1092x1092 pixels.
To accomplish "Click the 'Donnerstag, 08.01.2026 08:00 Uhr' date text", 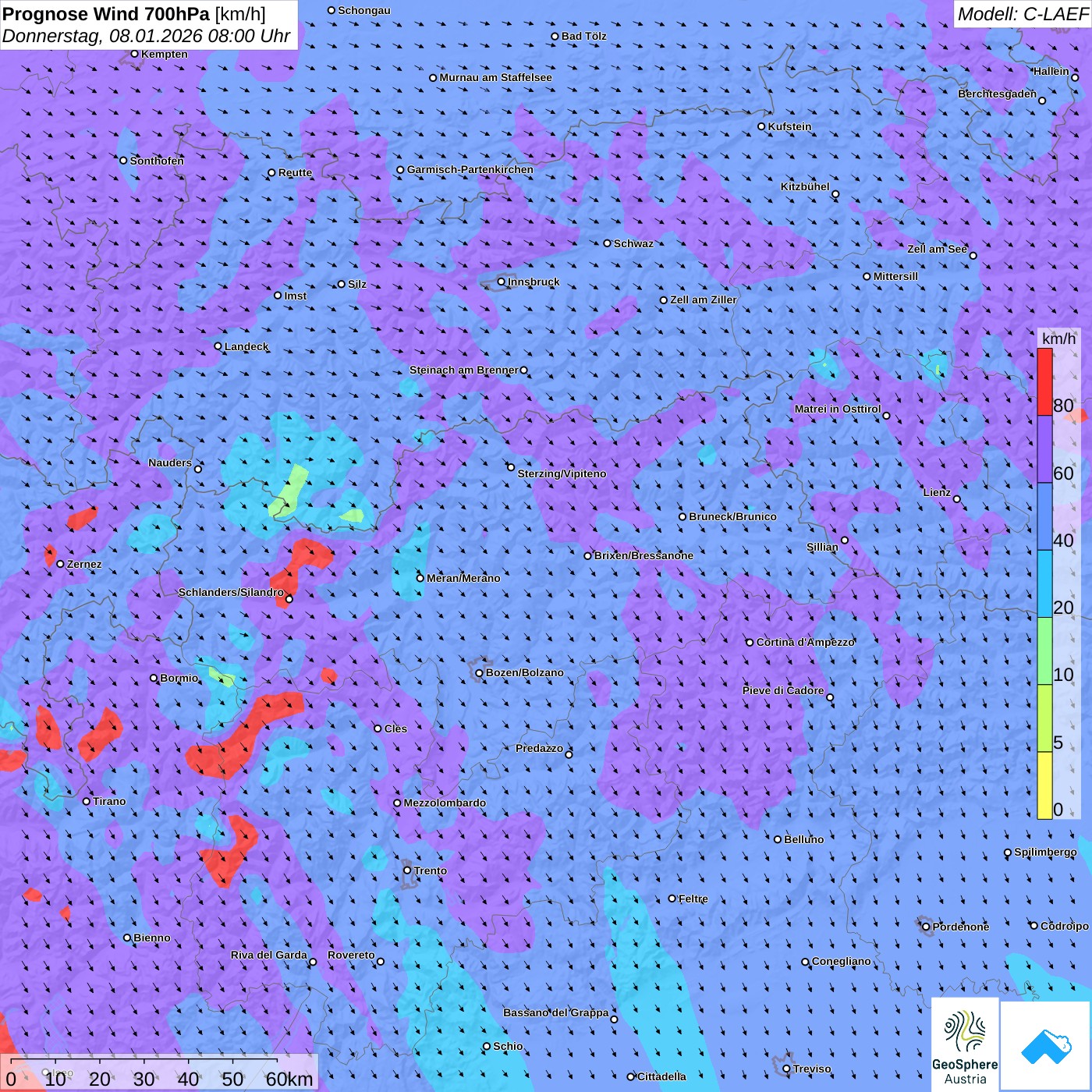I will tap(147, 36).
